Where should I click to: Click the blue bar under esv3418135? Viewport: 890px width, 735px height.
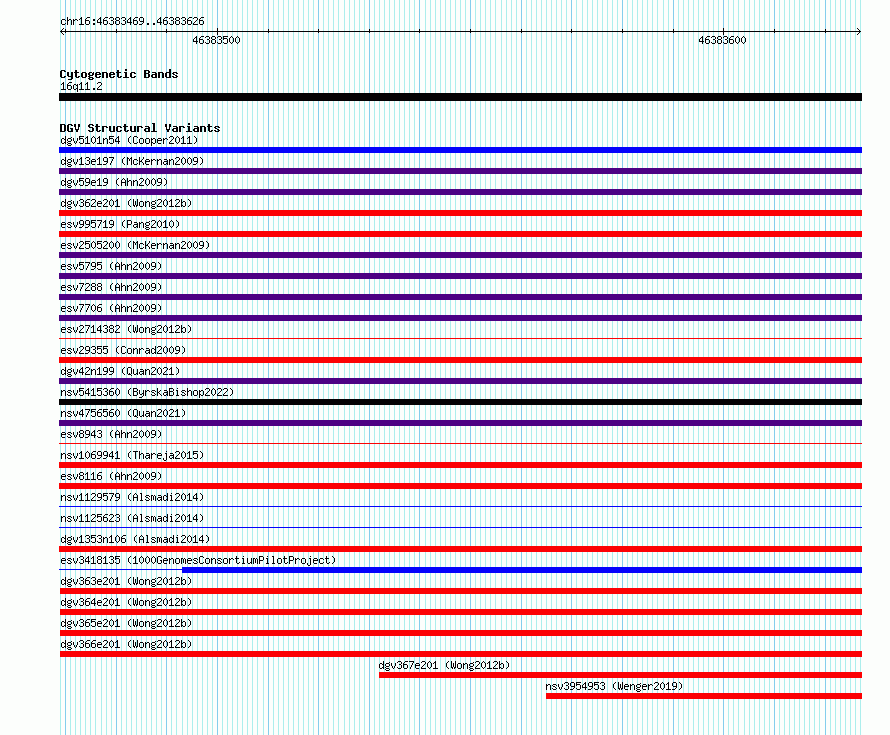(522, 570)
